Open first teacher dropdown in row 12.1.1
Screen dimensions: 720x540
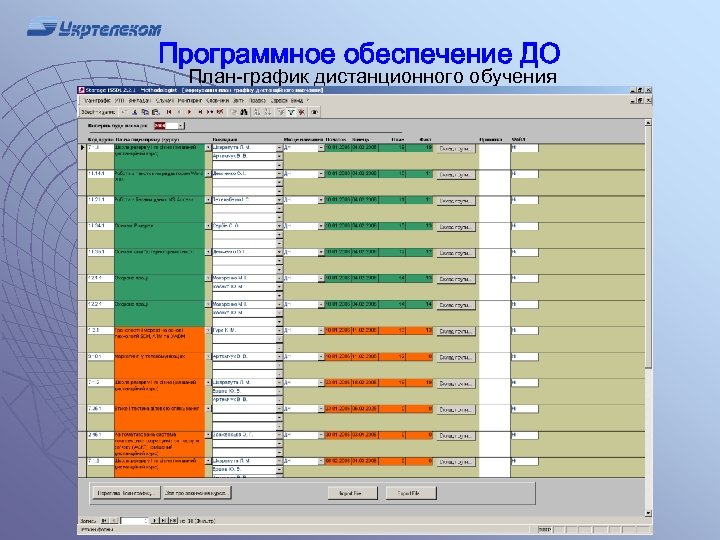(279, 278)
